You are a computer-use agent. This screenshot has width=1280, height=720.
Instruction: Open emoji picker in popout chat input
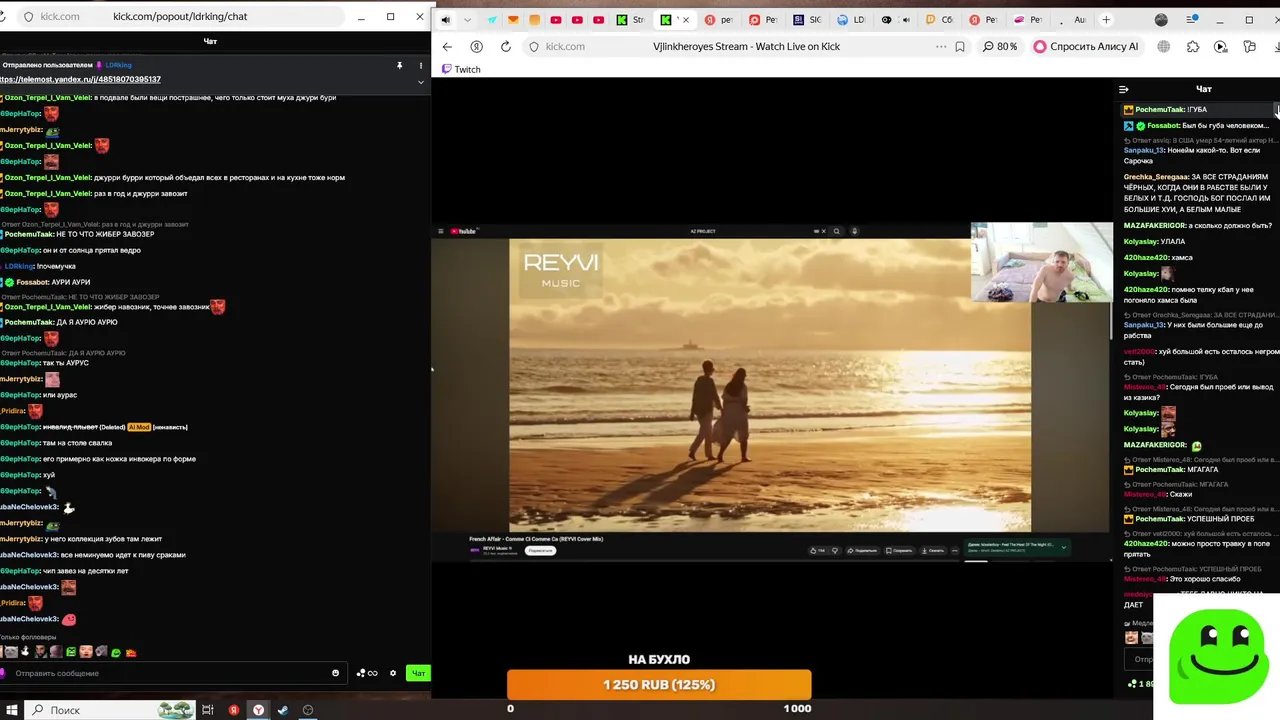pos(335,673)
